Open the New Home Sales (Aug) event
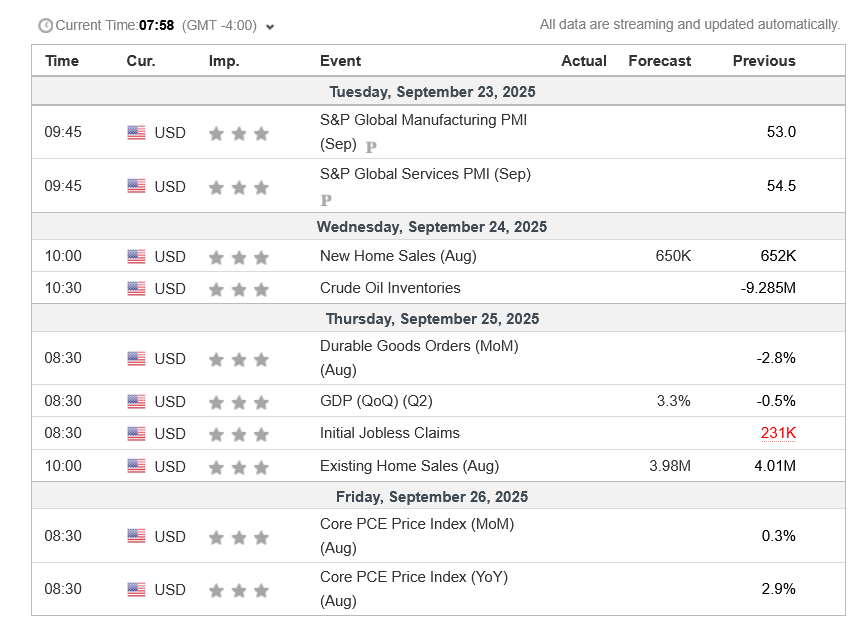 click(x=398, y=256)
